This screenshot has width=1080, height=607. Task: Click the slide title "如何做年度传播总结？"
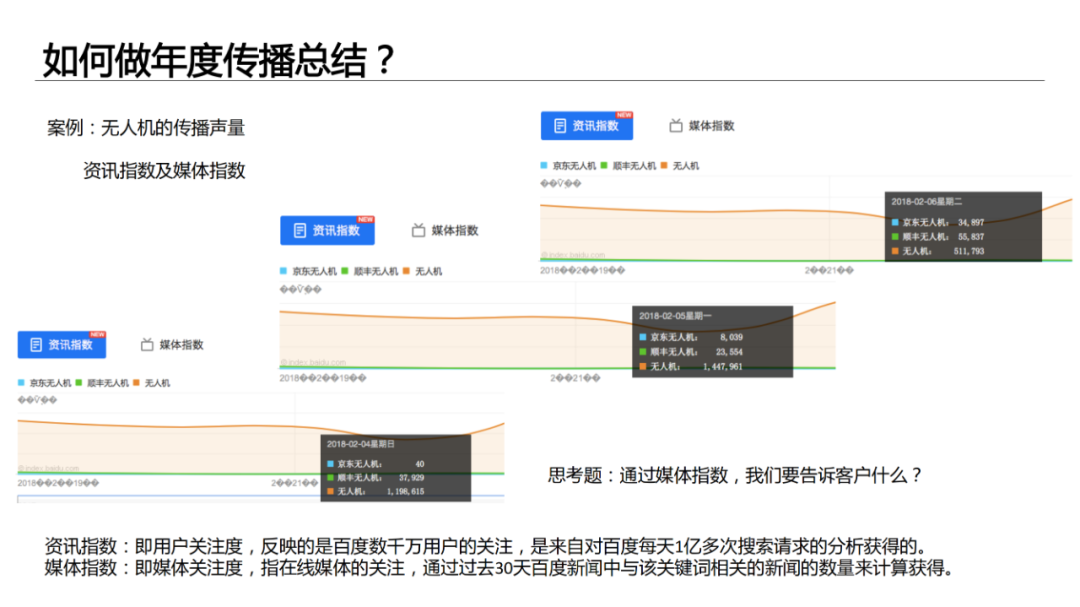click(x=219, y=60)
